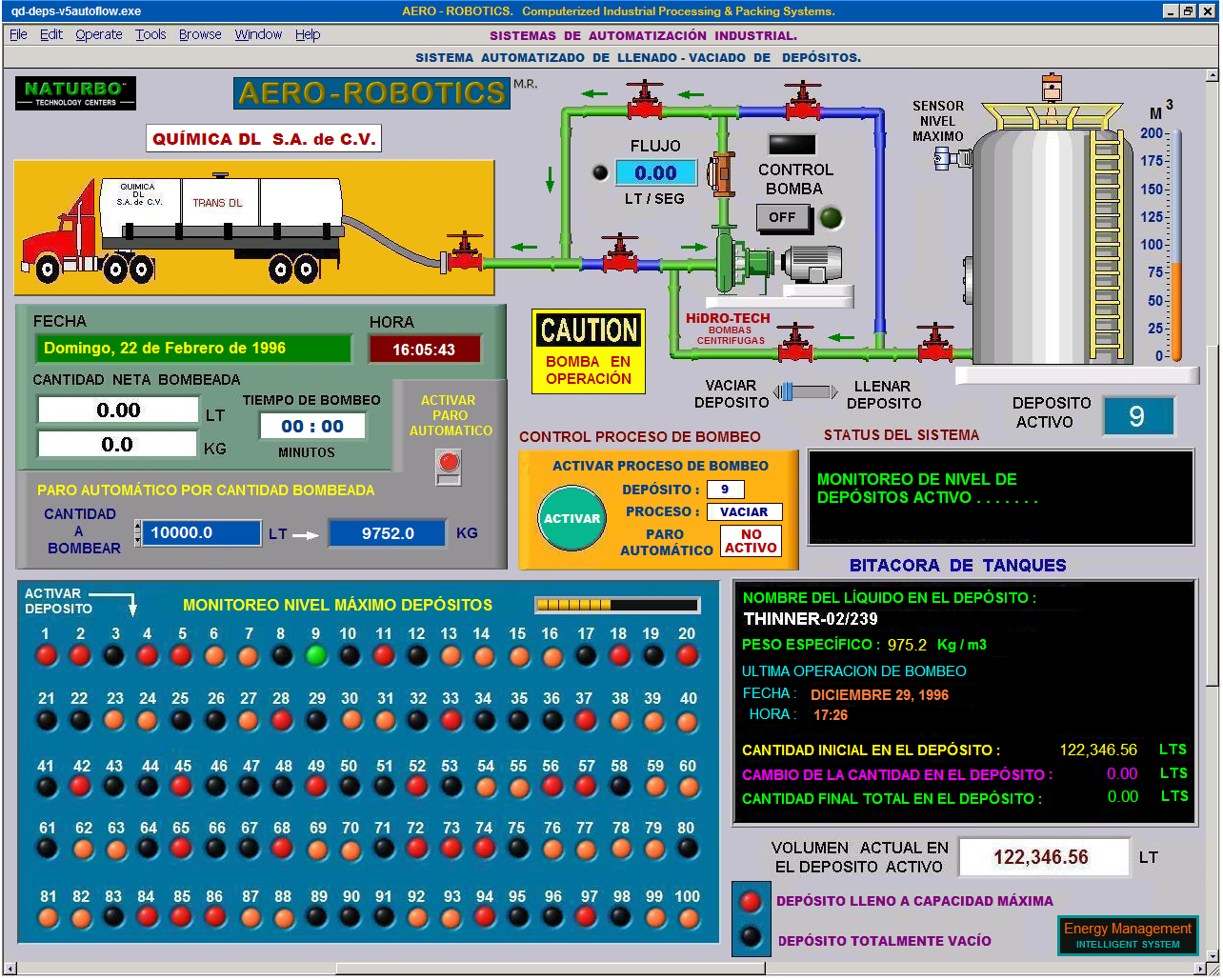Click the black DEPÓSITO TOTALMENTE VACÍO legend light

(751, 936)
